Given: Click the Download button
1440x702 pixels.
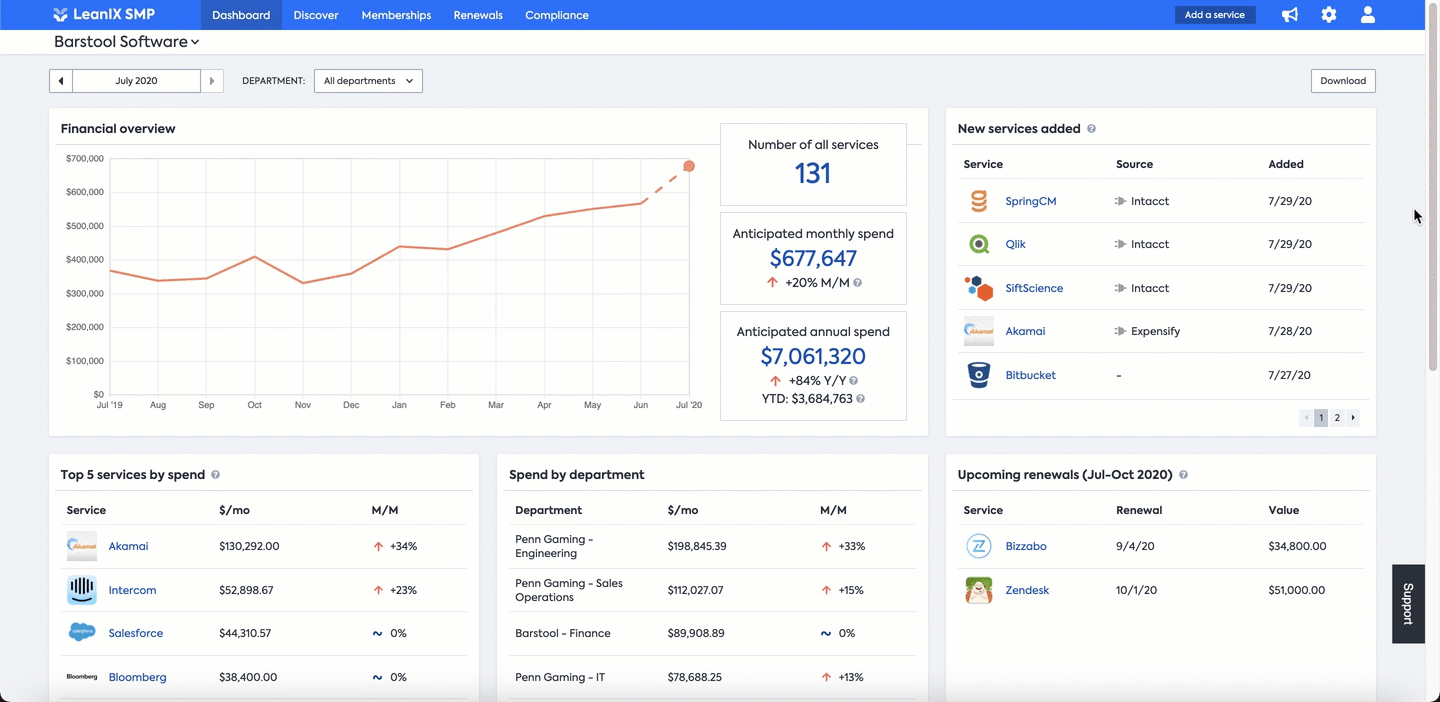Looking at the screenshot, I should tap(1343, 81).
